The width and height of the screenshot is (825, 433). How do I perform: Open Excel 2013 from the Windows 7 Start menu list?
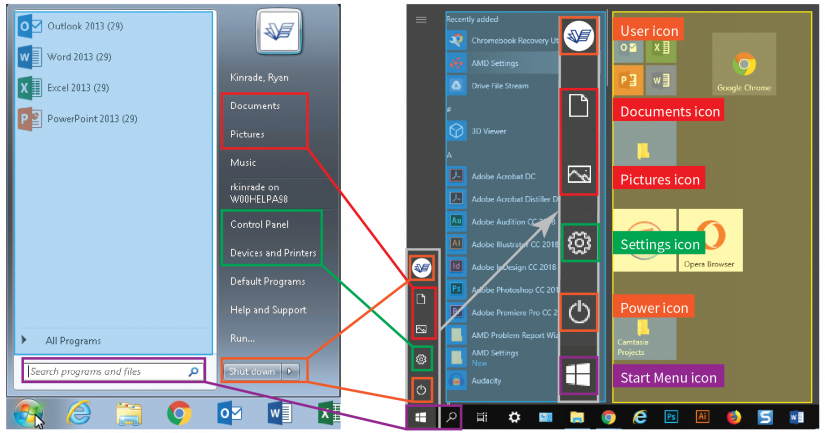64,88
